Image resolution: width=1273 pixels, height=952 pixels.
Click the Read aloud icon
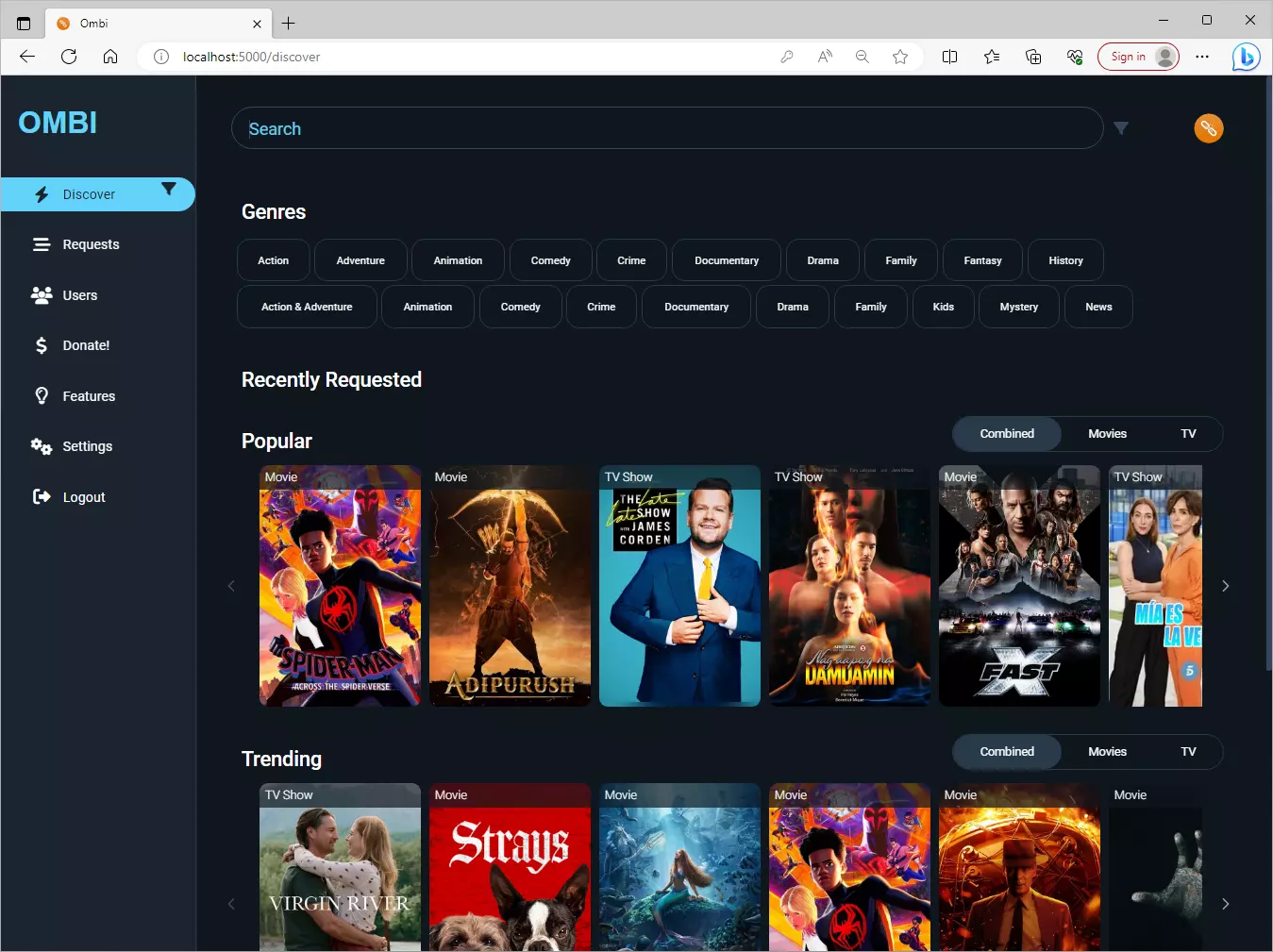point(825,57)
